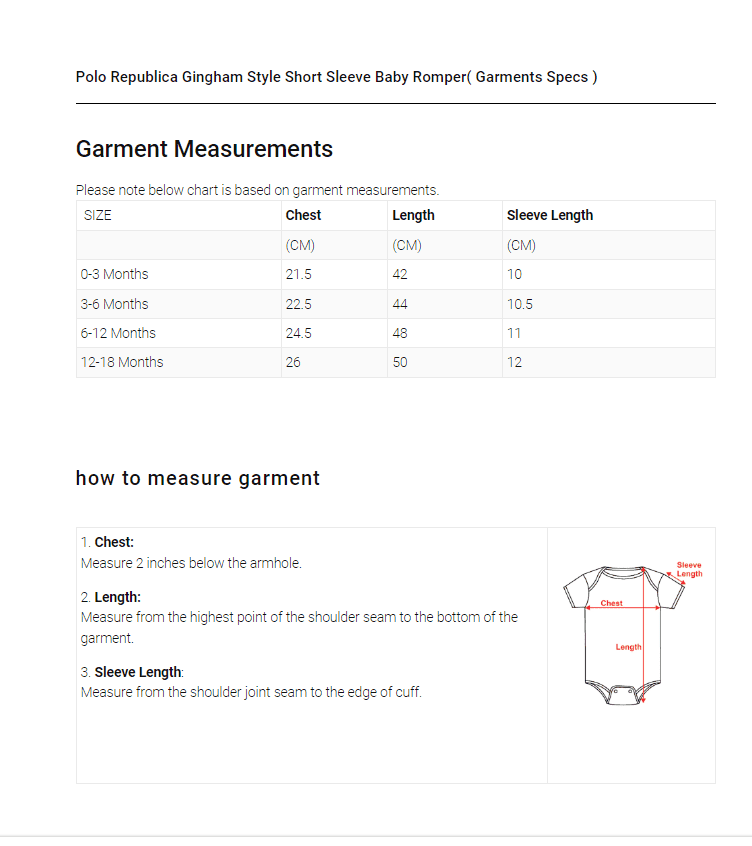Select the SIZE column header
The image size is (752, 846).
coord(98,215)
